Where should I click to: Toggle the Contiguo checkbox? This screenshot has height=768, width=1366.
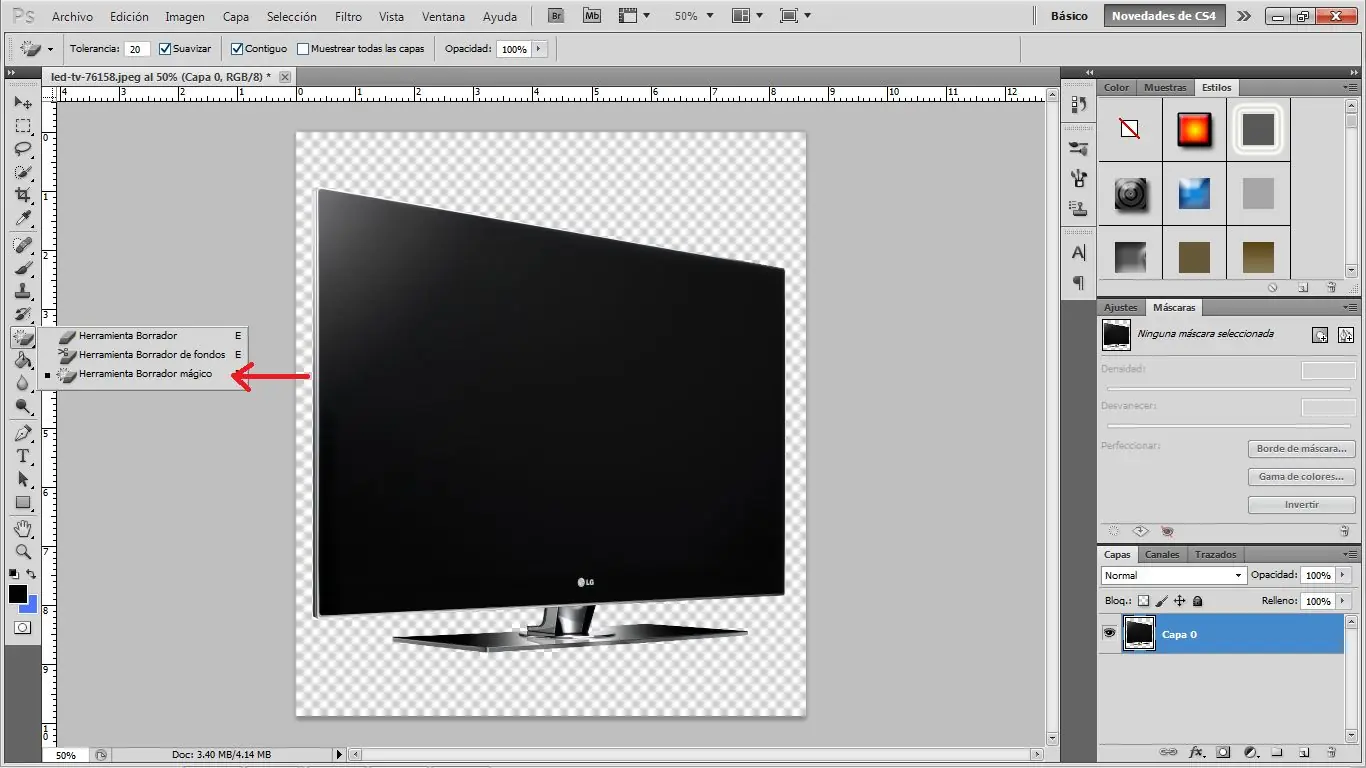pyautogui.click(x=237, y=48)
